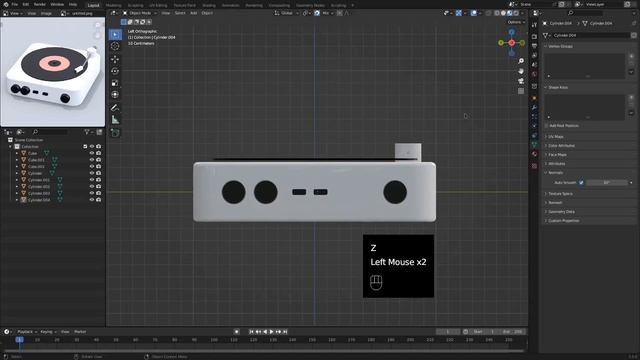The height and width of the screenshot is (360, 640).
Task: Open the Tool properties tab
Action: point(534,25)
